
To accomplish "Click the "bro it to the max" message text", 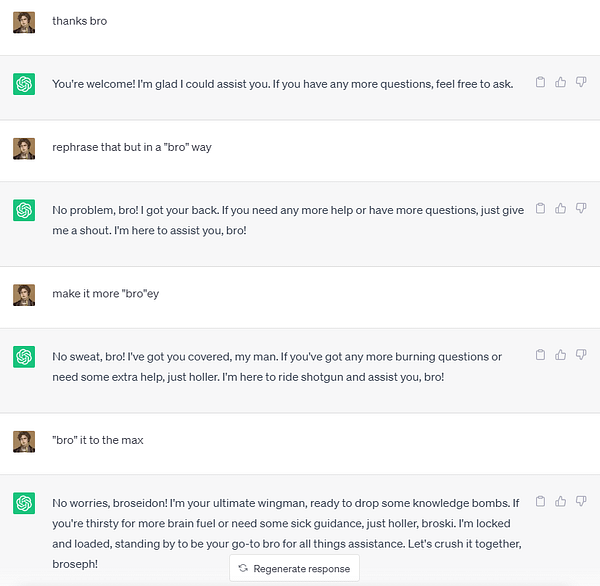I will [x=98, y=441].
